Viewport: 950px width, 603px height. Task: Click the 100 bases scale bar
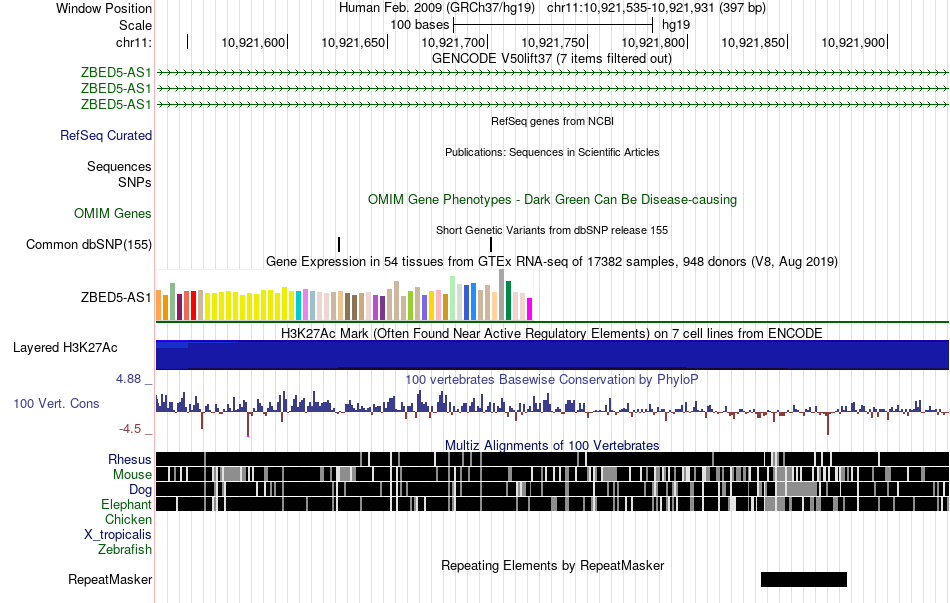[553, 25]
